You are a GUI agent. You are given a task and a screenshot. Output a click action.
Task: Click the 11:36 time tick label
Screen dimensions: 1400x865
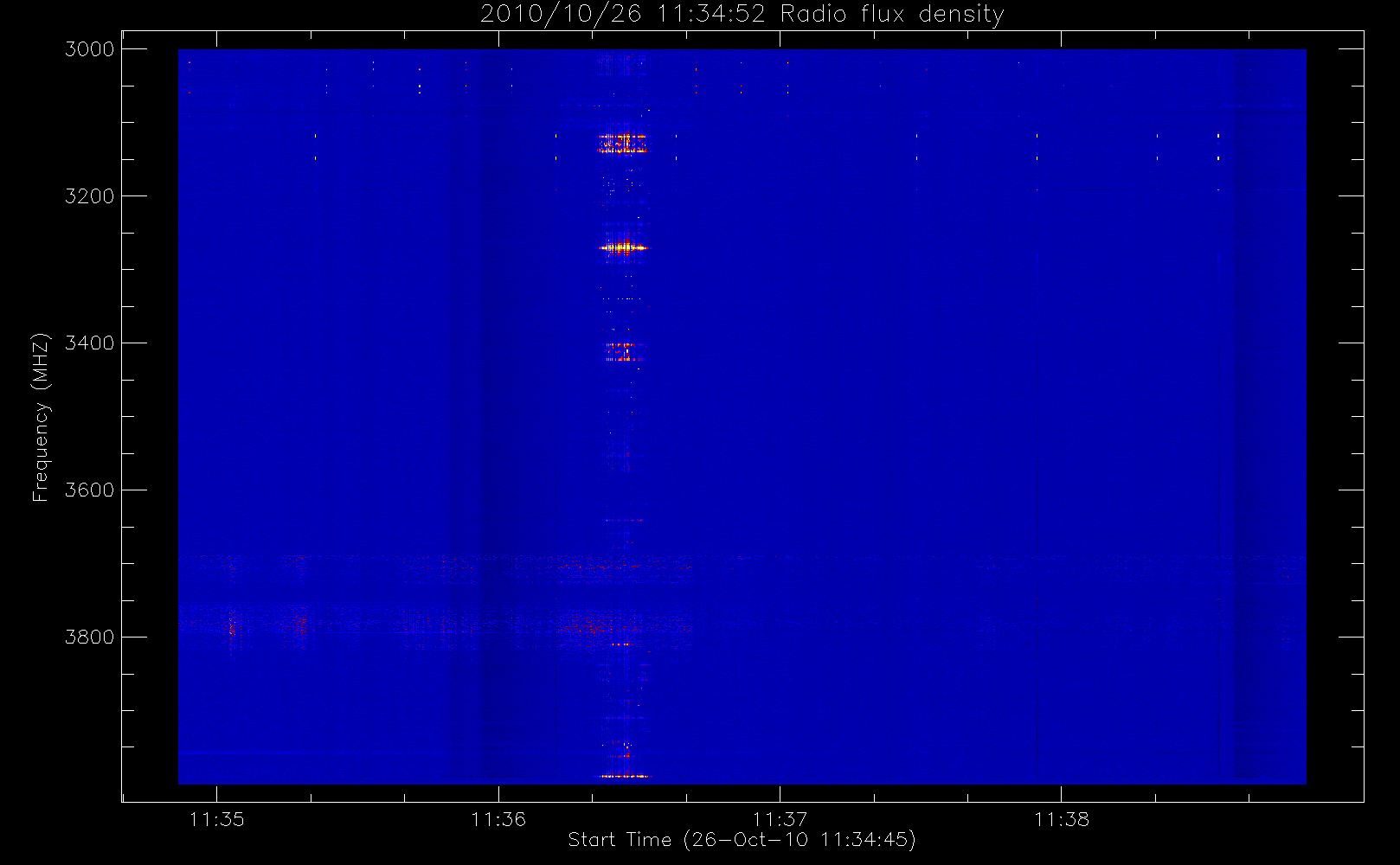point(498,819)
